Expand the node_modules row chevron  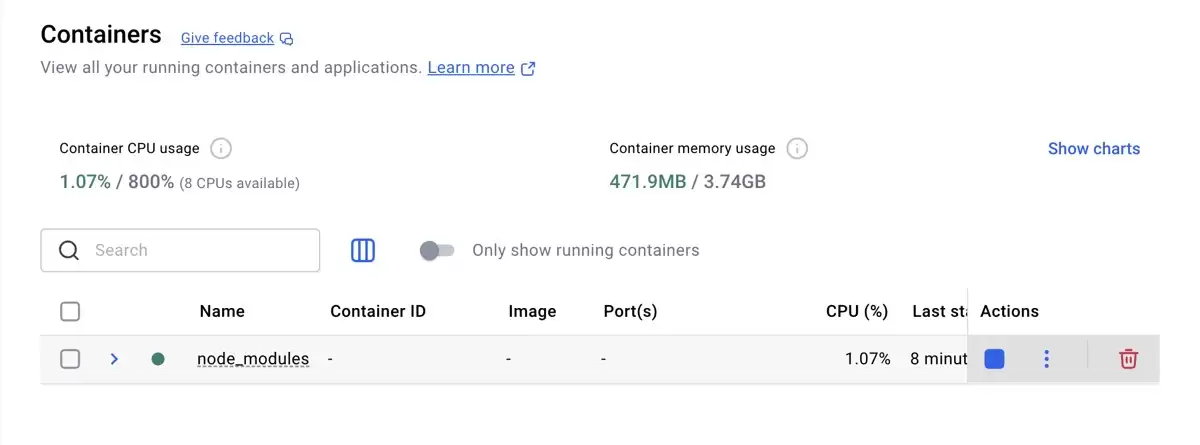[x=114, y=359]
